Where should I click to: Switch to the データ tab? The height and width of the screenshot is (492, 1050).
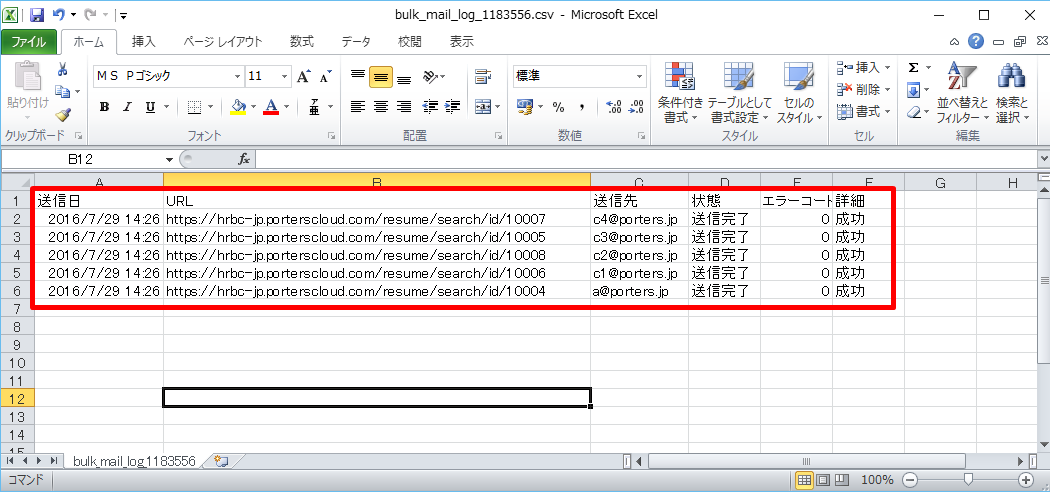pos(356,42)
